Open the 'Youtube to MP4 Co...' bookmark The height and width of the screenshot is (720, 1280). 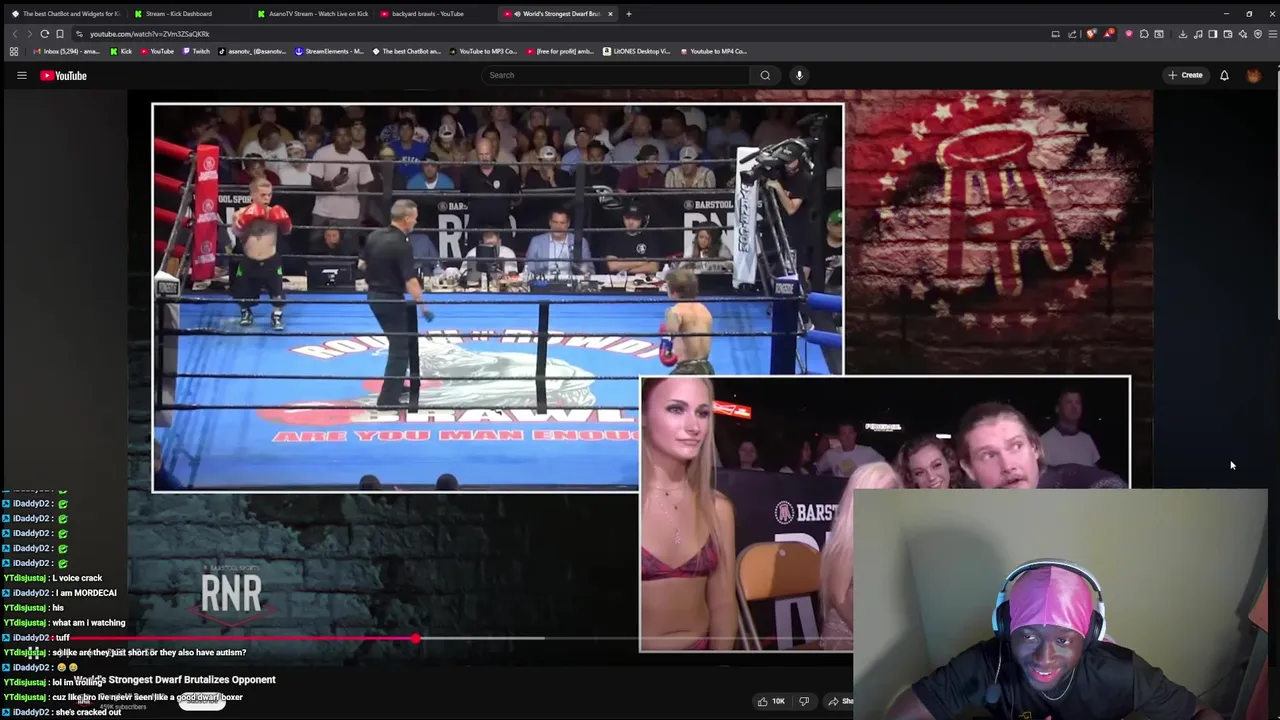(714, 51)
